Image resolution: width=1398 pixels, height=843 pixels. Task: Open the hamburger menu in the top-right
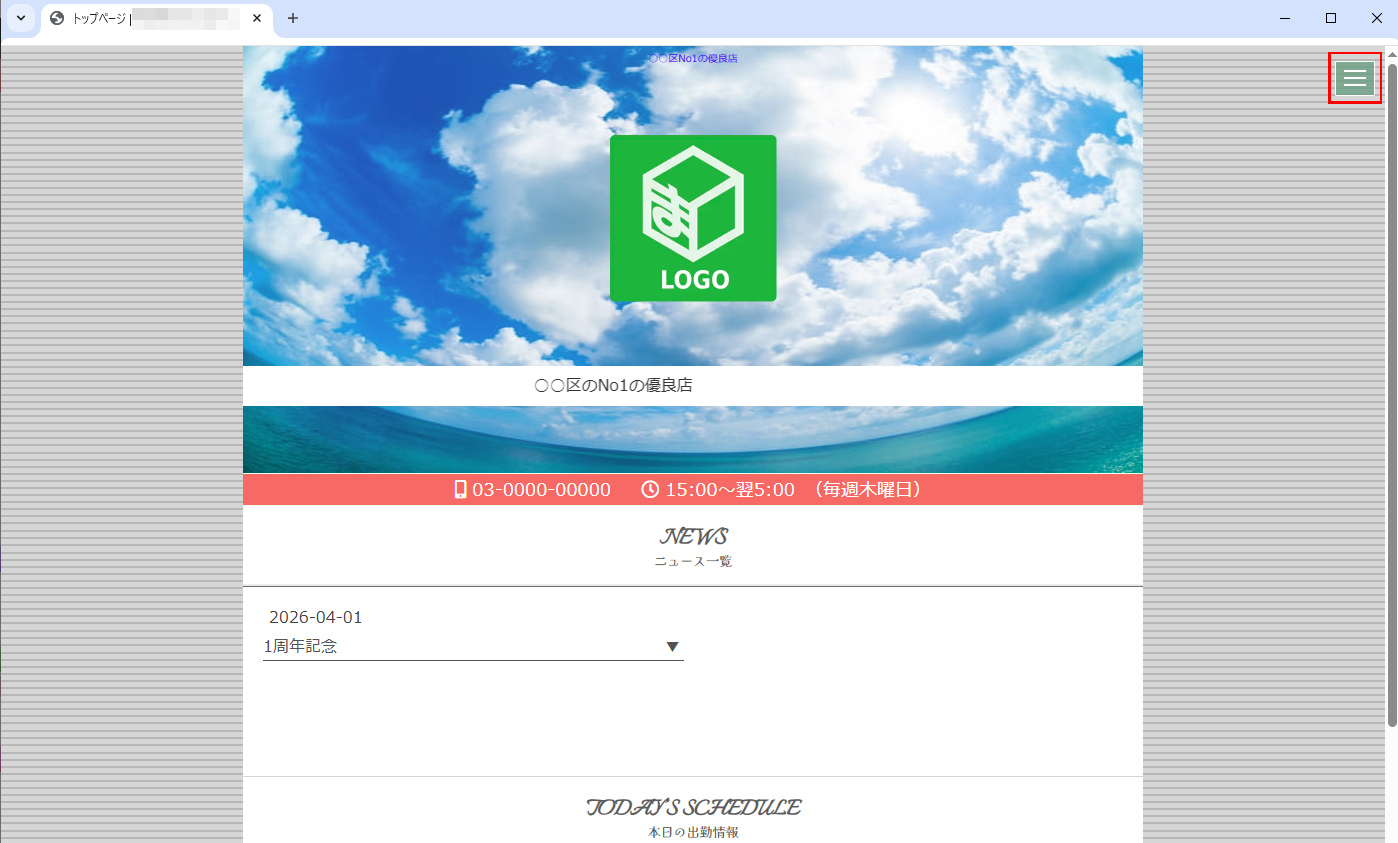tap(1354, 78)
